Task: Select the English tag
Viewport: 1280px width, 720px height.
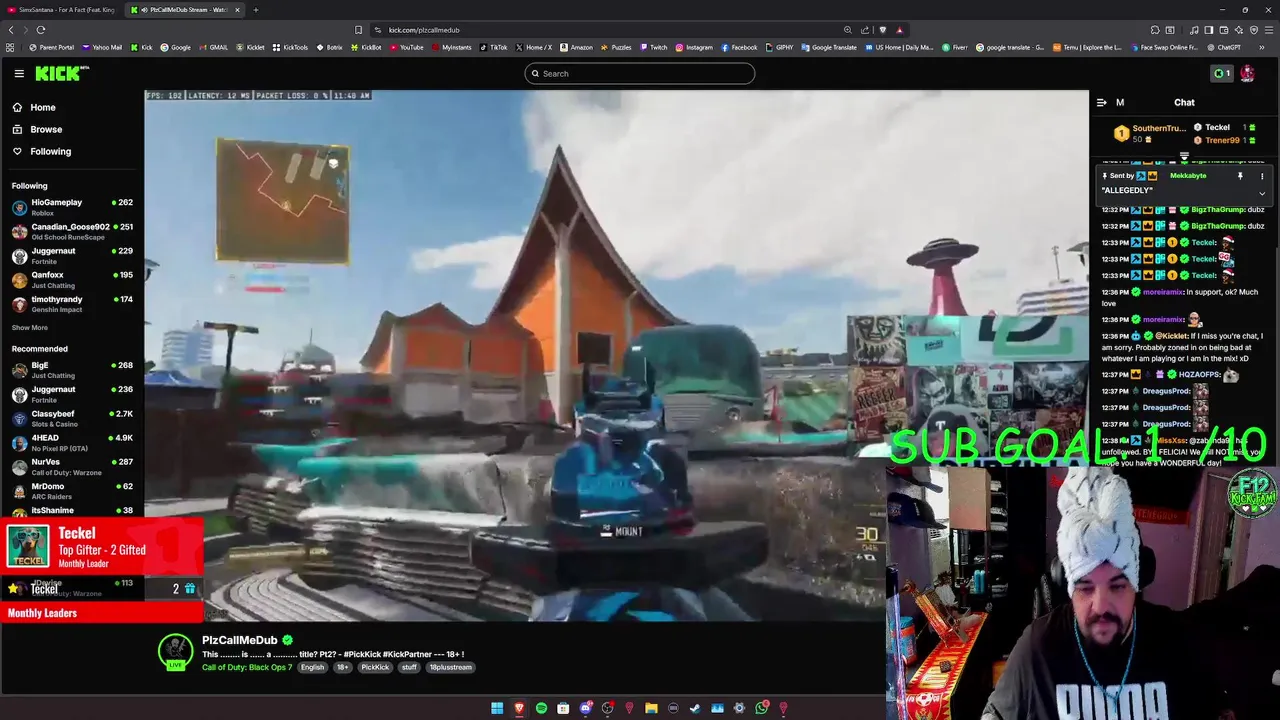Action: (312, 667)
